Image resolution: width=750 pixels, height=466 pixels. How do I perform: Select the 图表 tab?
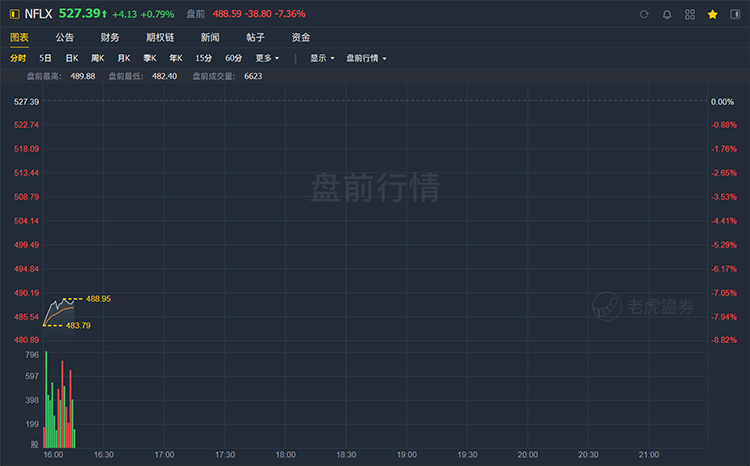pyautogui.click(x=20, y=37)
